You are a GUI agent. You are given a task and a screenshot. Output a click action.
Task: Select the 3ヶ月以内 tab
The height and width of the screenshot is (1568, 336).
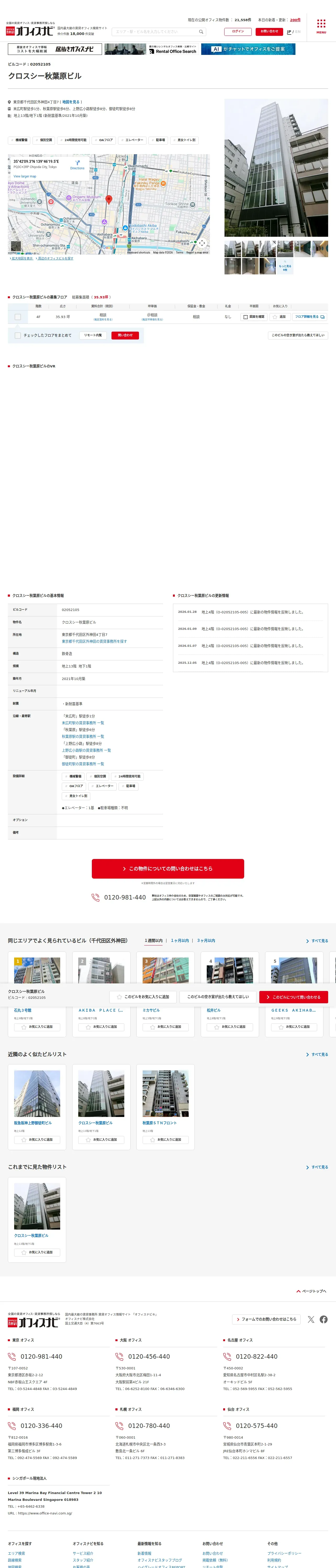[x=206, y=941]
